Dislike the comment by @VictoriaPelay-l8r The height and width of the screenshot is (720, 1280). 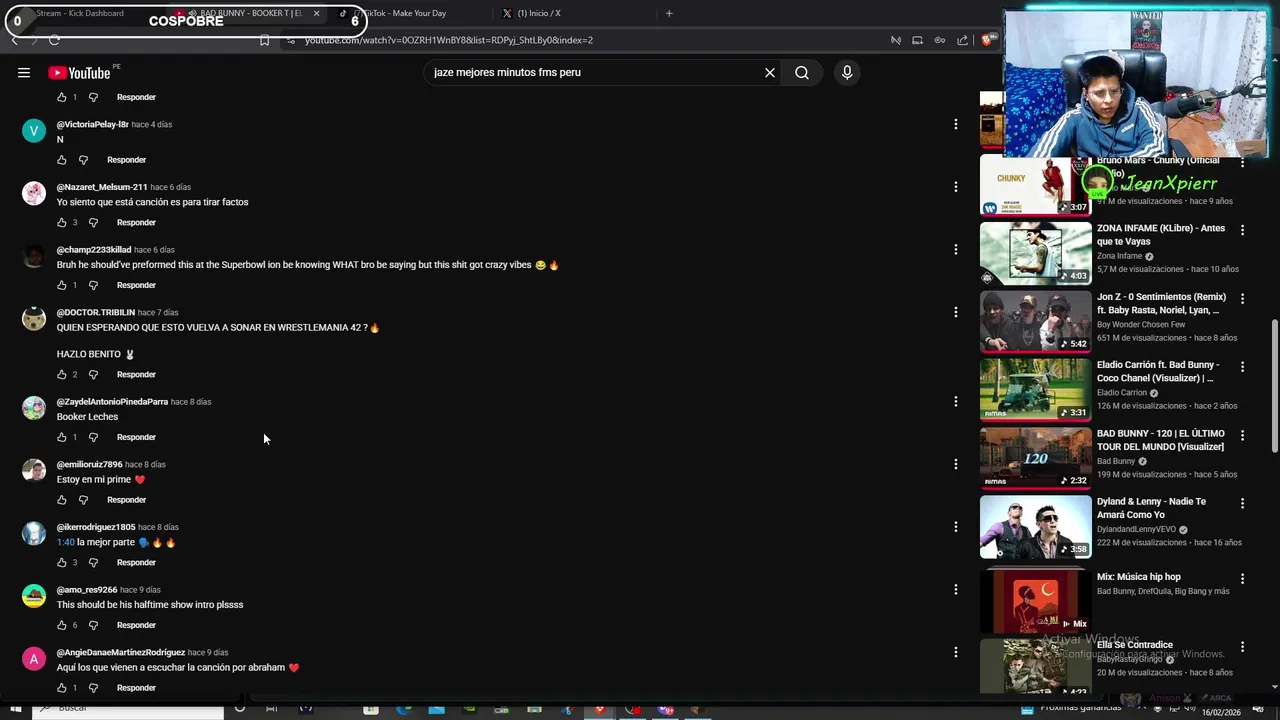tap(83, 160)
